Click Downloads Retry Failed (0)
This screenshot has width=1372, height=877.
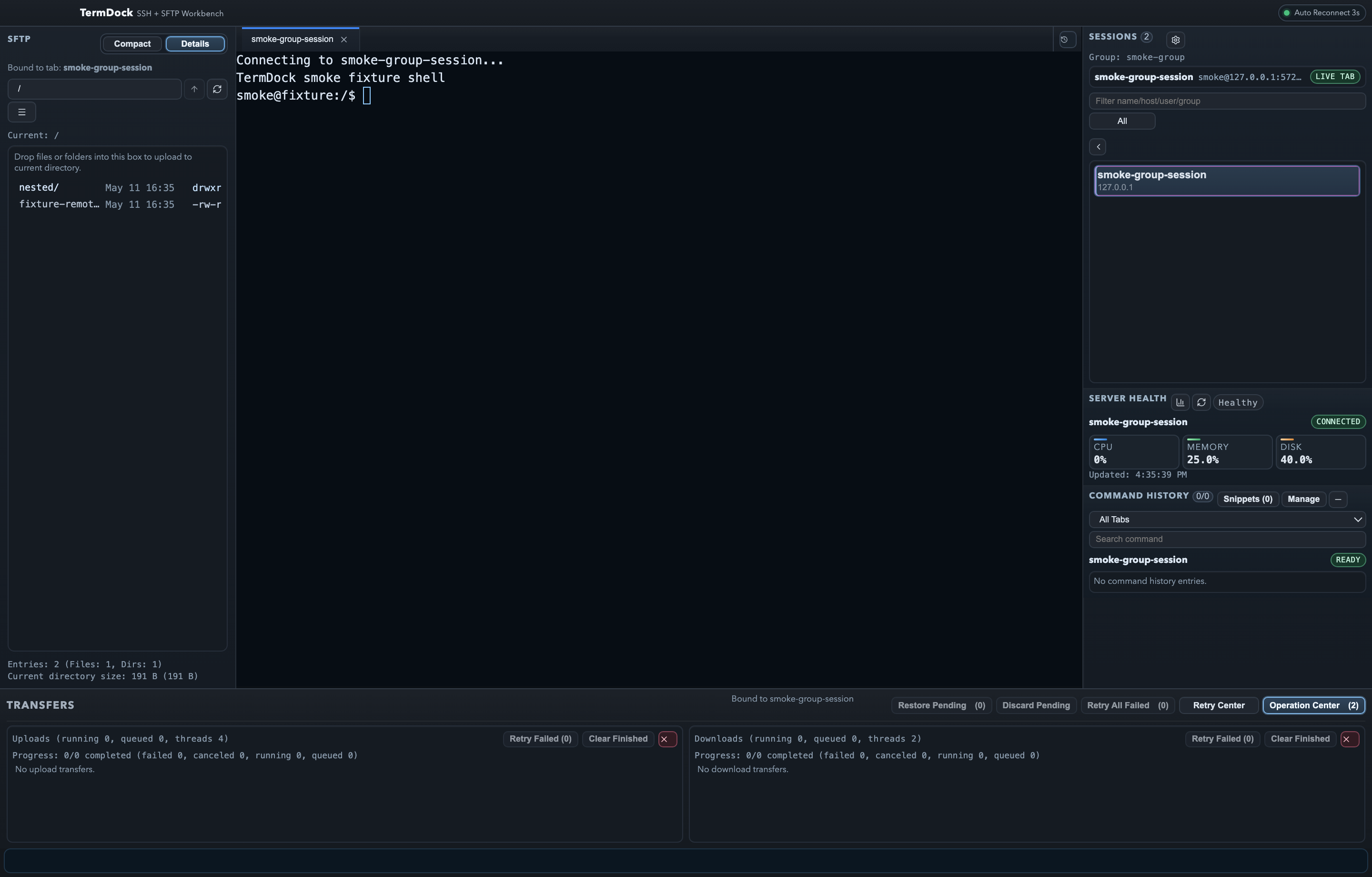tap(1222, 739)
